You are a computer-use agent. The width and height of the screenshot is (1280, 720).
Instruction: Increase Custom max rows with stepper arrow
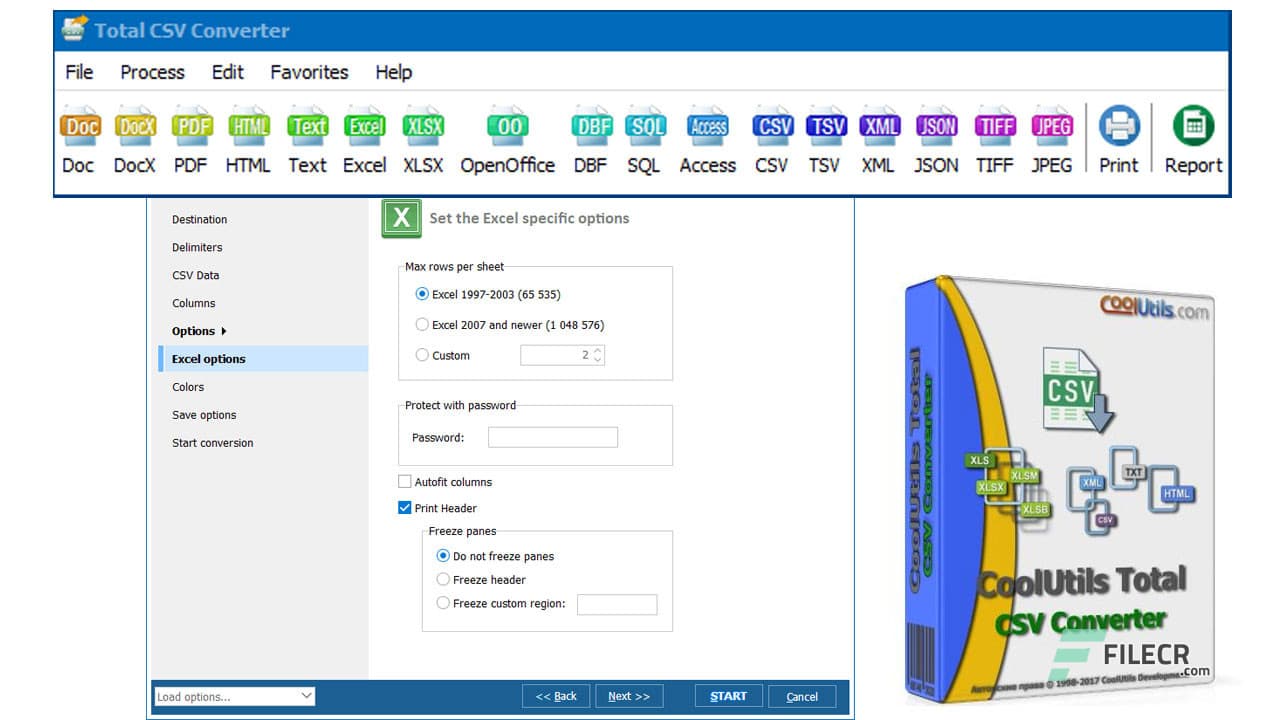pos(596,350)
